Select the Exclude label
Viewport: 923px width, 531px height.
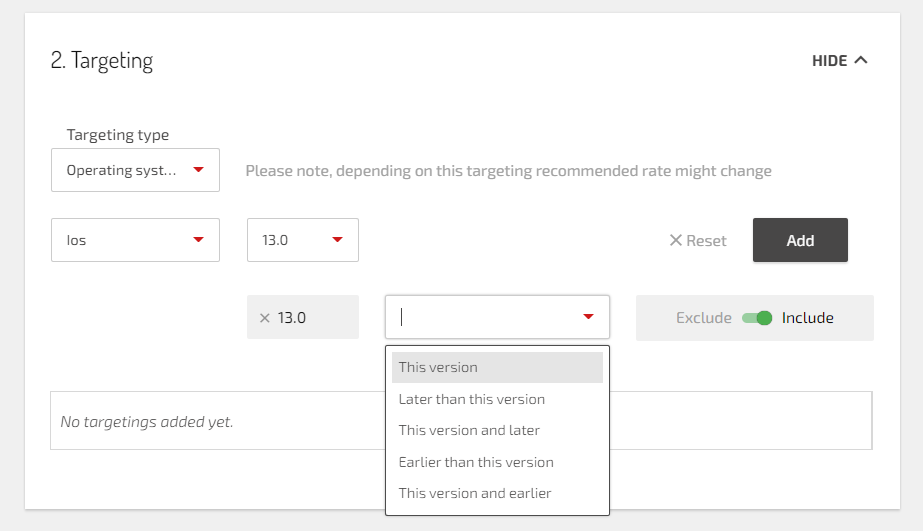pos(703,318)
